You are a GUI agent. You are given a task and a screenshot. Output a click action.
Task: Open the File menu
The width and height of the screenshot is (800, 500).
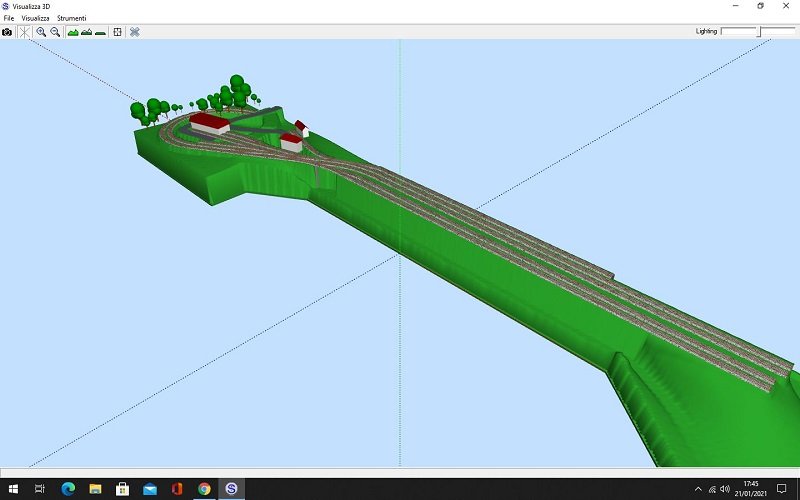click(9, 19)
